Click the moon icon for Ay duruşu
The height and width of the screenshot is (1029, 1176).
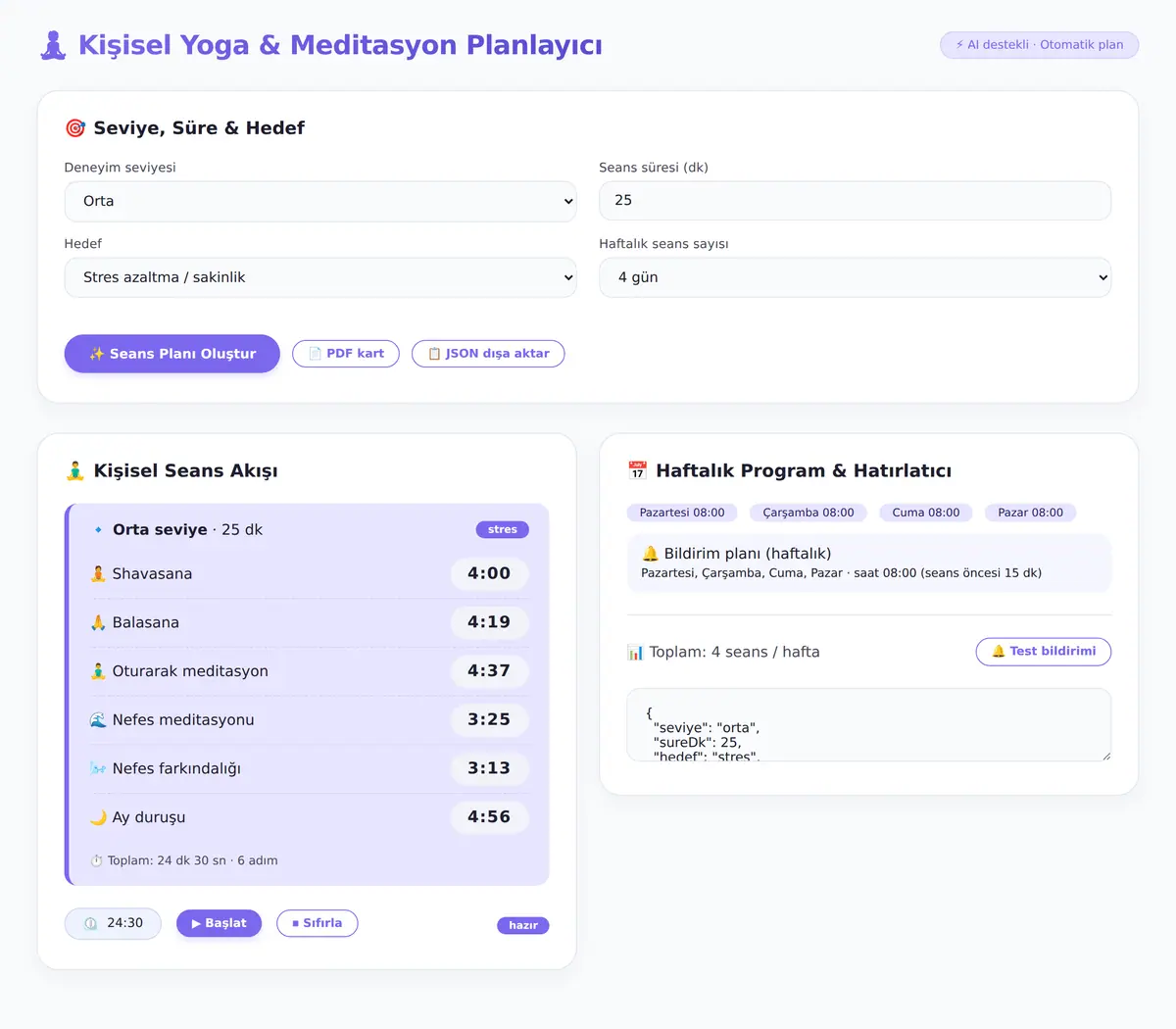[98, 817]
